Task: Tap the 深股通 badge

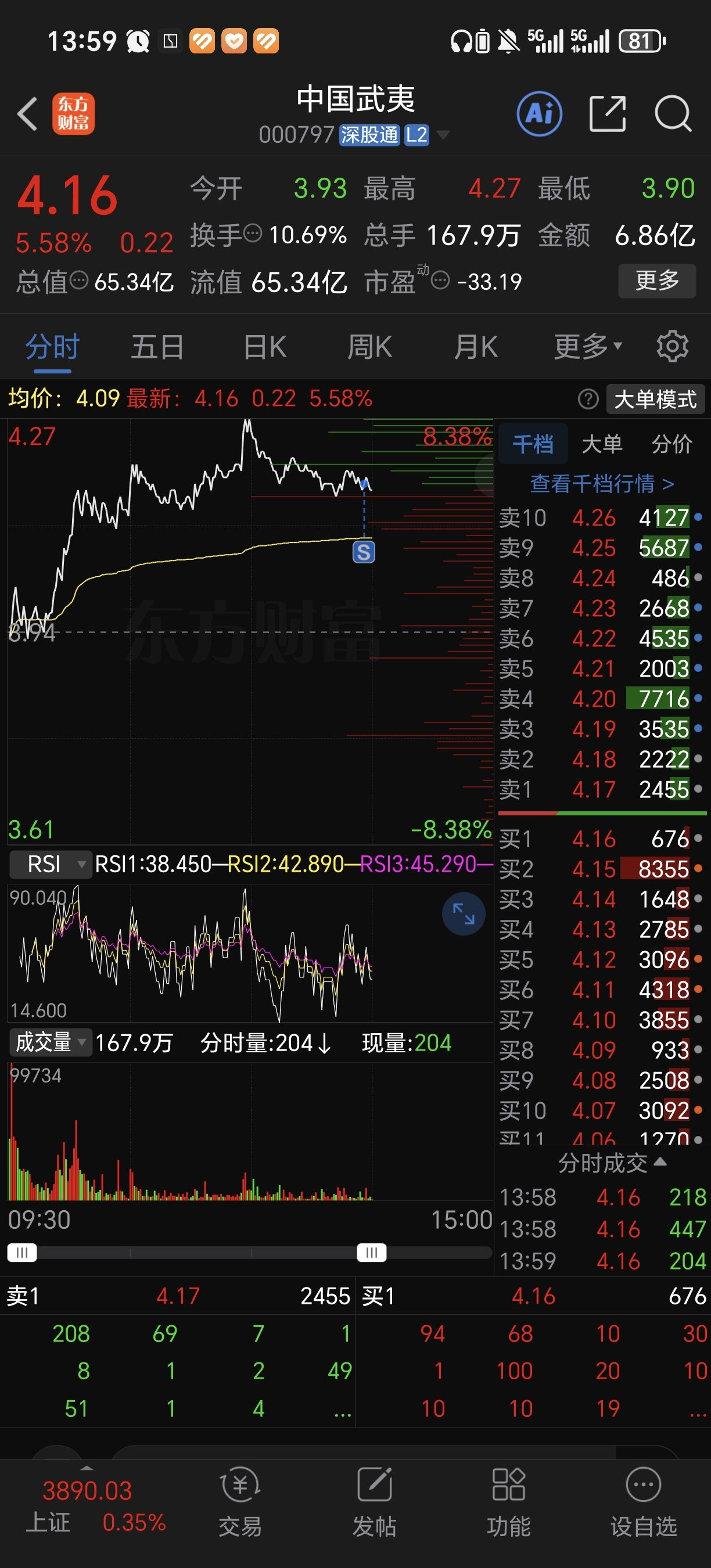Action: (x=369, y=135)
